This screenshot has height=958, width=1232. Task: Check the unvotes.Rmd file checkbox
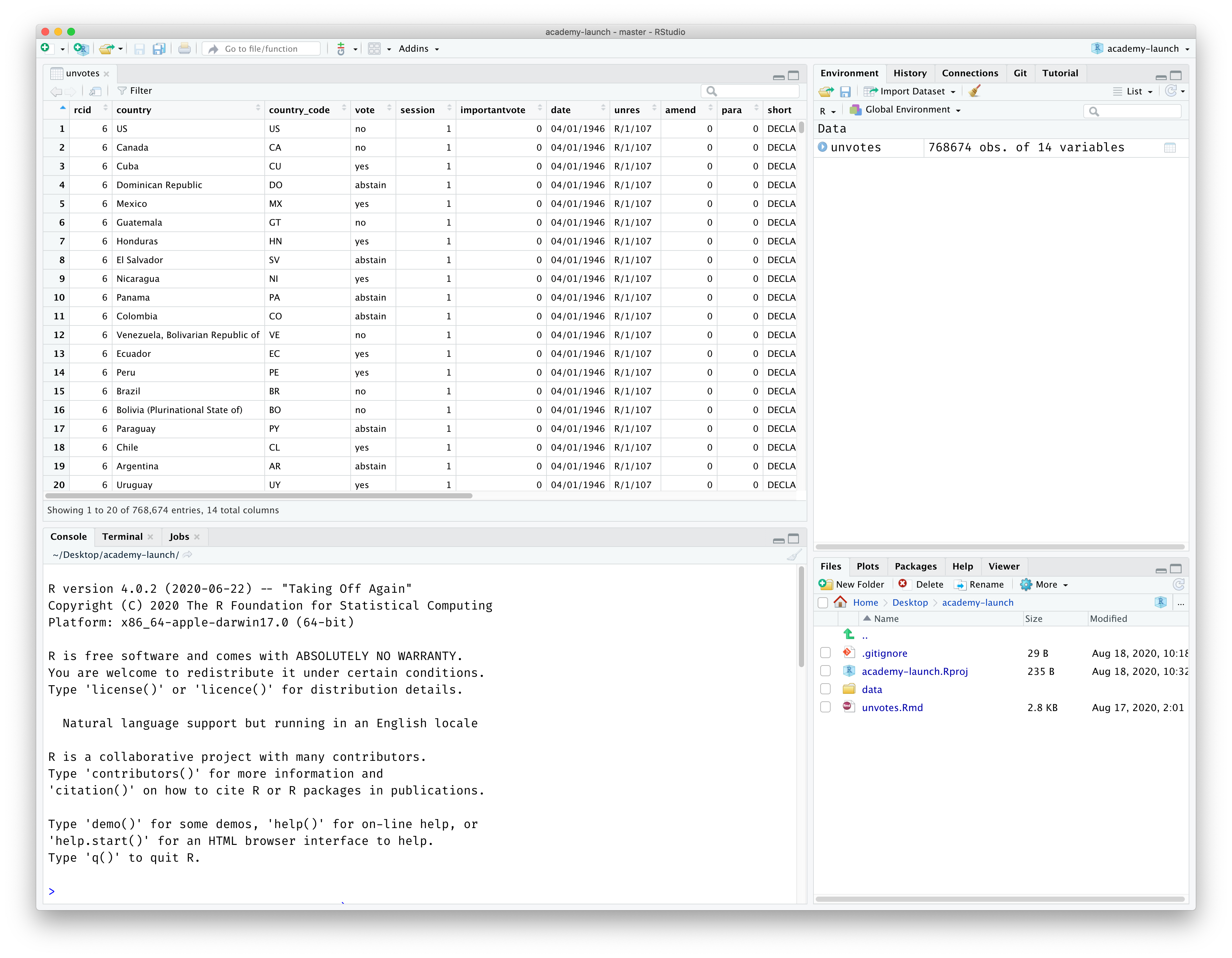point(825,707)
